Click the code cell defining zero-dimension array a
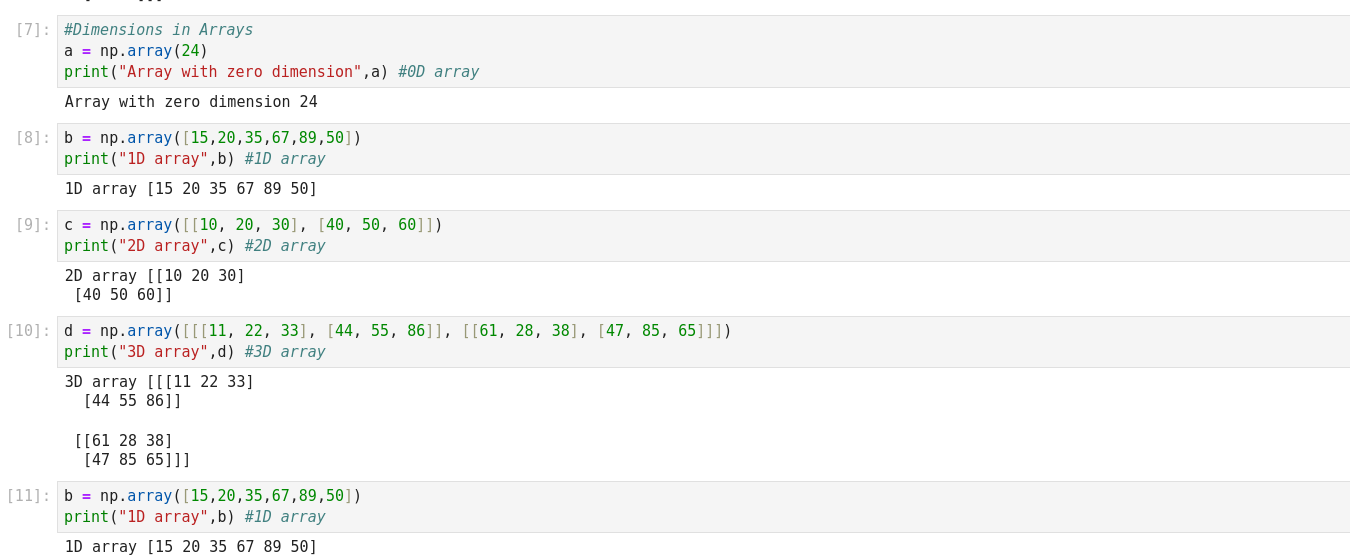The image size is (1350, 557). pyautogui.click(x=700, y=51)
